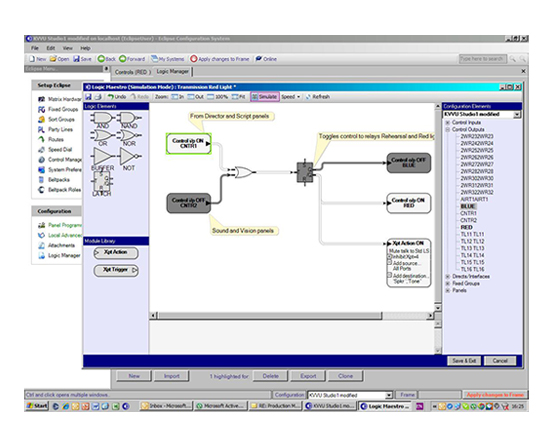Open the File menu
The width and height of the screenshot is (553, 448).
35,48
